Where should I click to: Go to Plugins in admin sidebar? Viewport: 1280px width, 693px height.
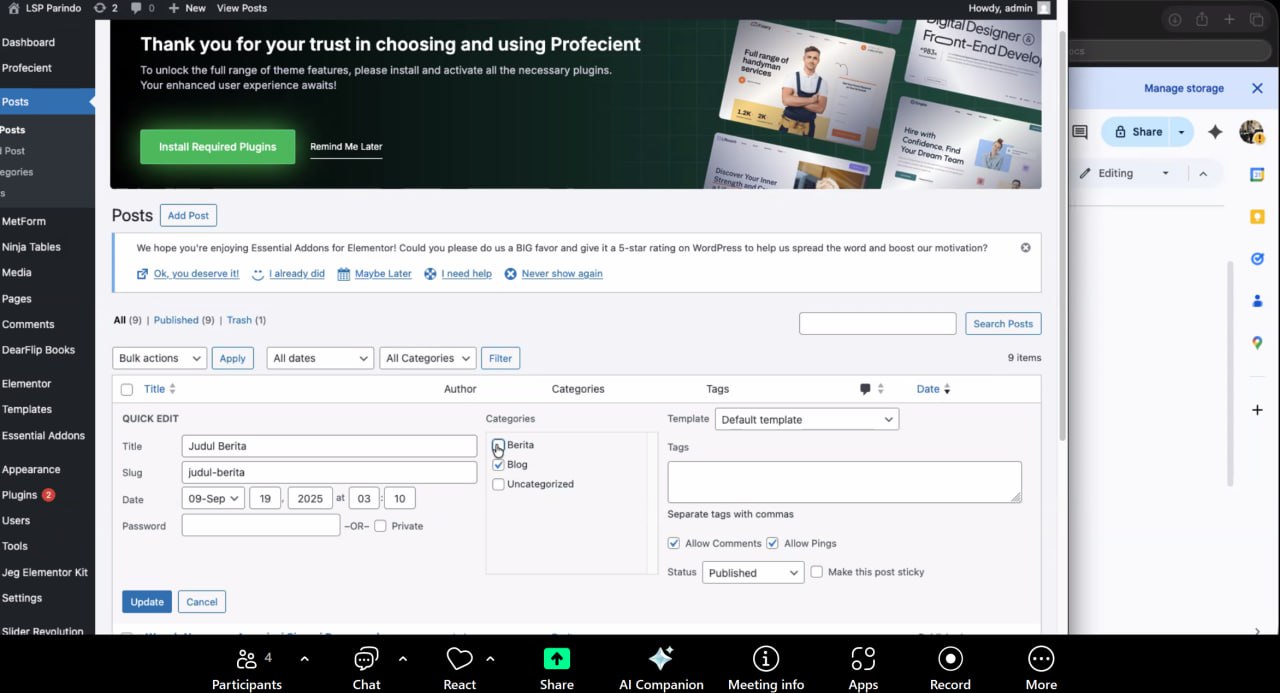click(20, 495)
